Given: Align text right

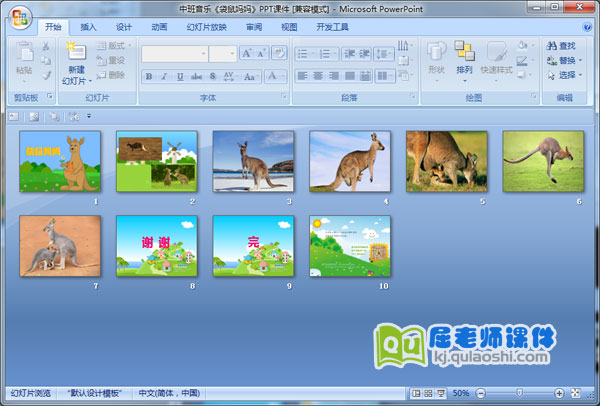Looking at the screenshot, I should pyautogui.click(x=334, y=76).
